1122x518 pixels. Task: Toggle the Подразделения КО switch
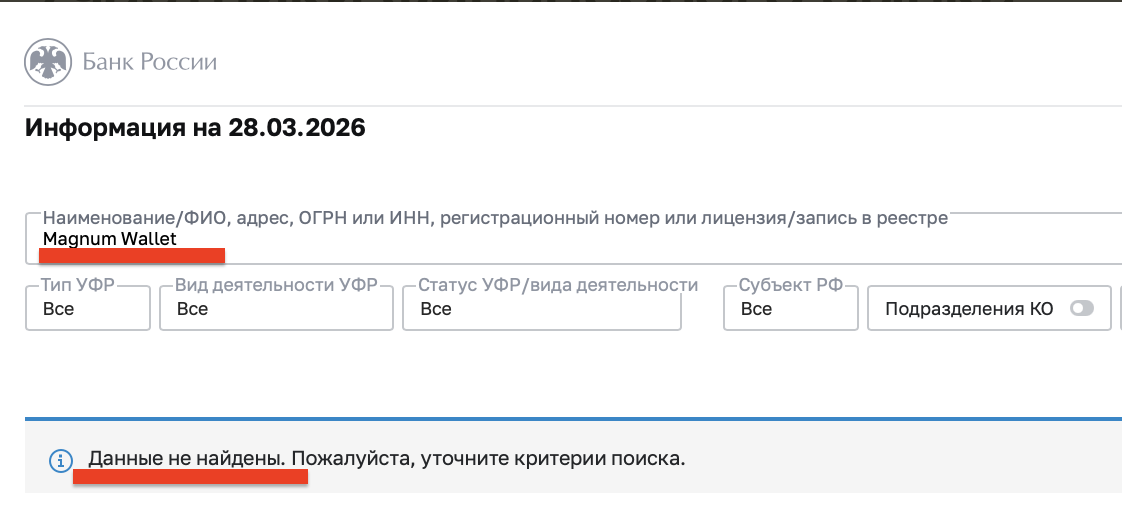(1081, 309)
